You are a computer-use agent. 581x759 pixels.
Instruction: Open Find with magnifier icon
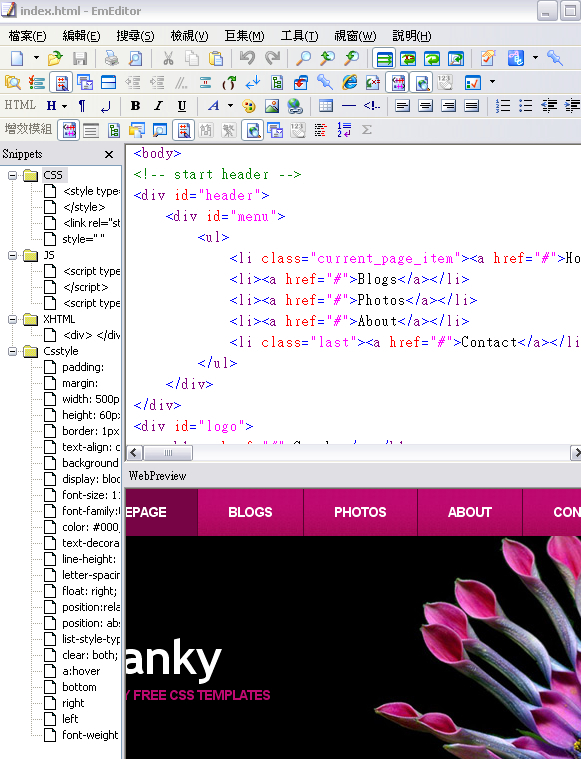(304, 59)
